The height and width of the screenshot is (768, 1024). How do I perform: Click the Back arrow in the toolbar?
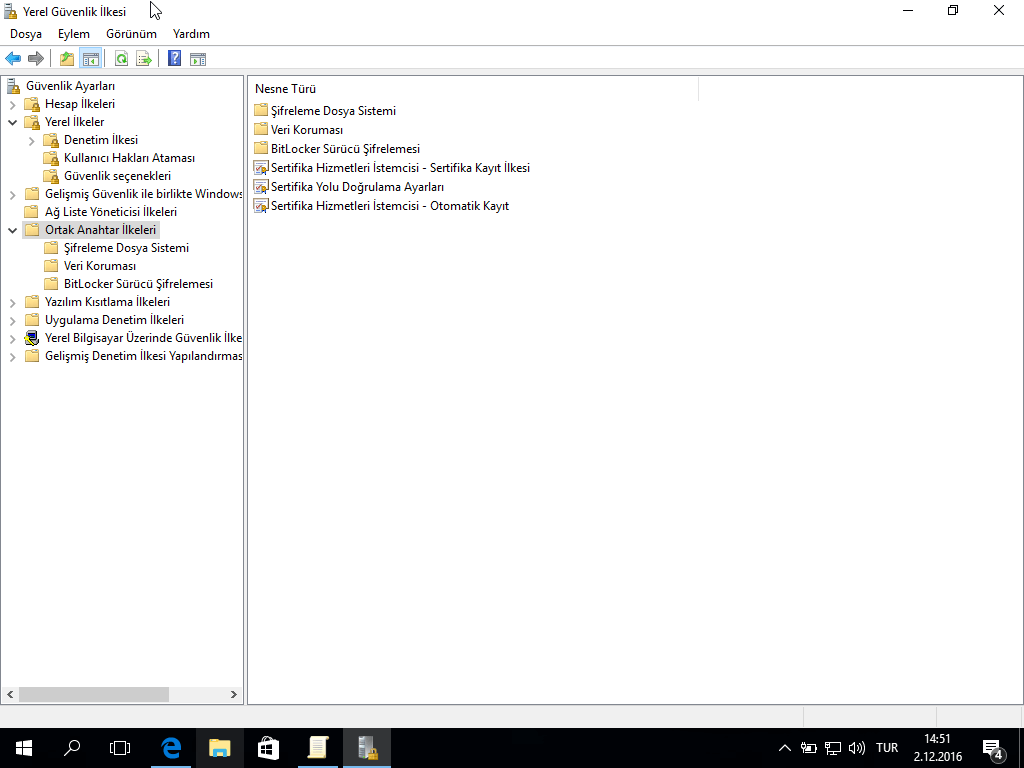[x=13, y=59]
